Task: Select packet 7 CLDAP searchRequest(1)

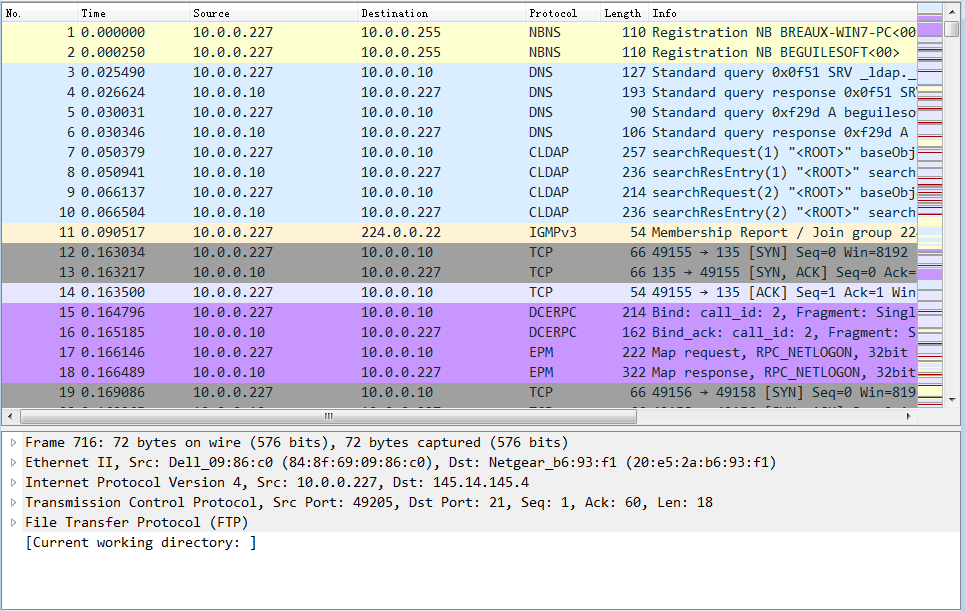Action: (459, 152)
